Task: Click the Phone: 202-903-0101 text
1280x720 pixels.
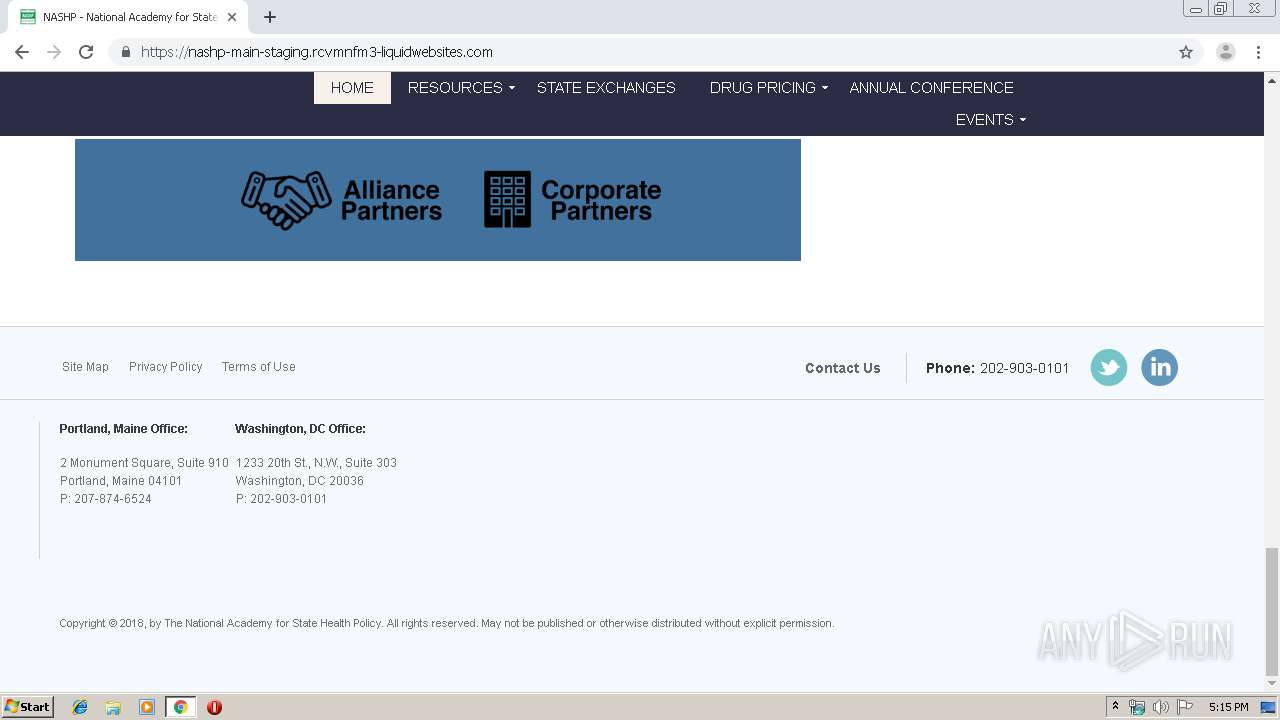Action: pyautogui.click(x=997, y=368)
